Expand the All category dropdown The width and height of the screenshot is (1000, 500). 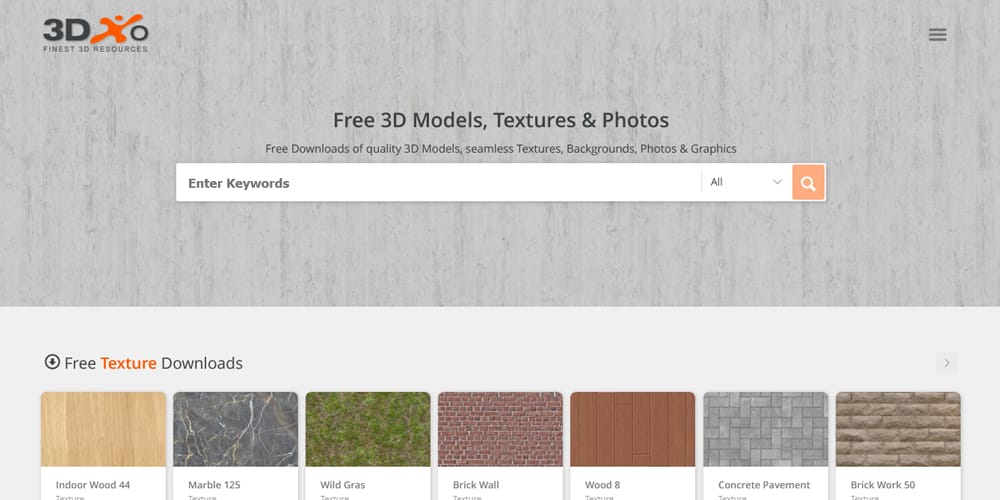[x=745, y=183]
